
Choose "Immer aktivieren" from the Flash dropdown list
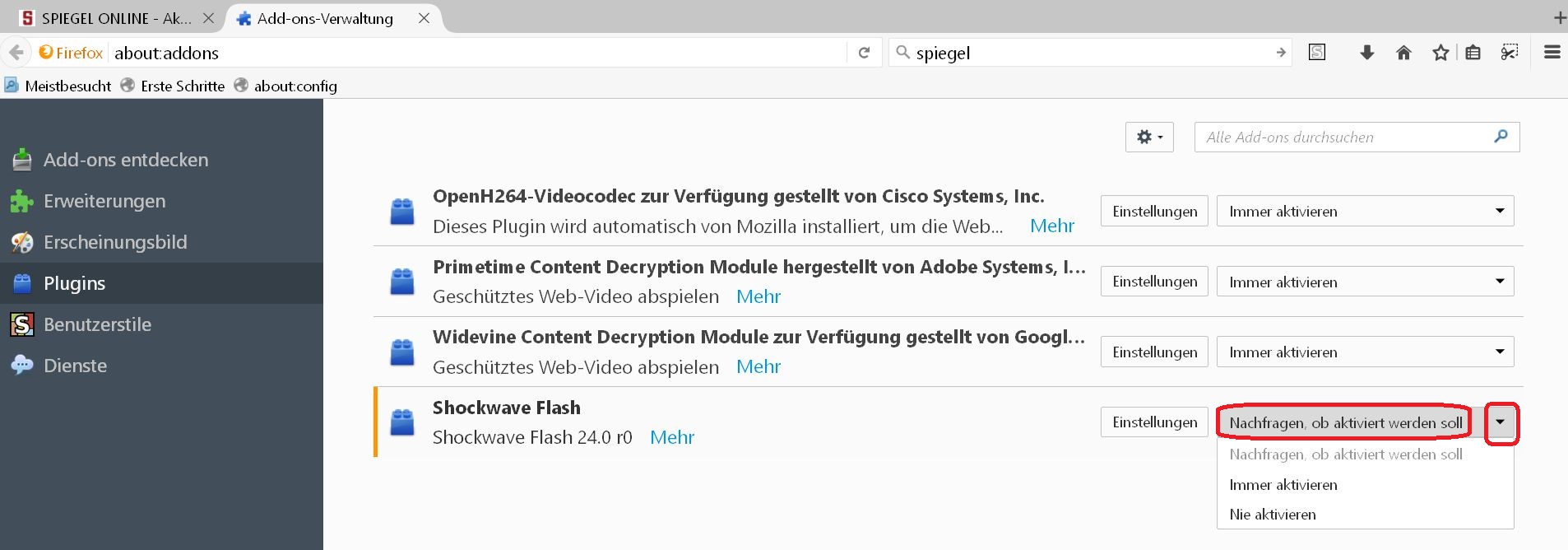(x=1283, y=485)
